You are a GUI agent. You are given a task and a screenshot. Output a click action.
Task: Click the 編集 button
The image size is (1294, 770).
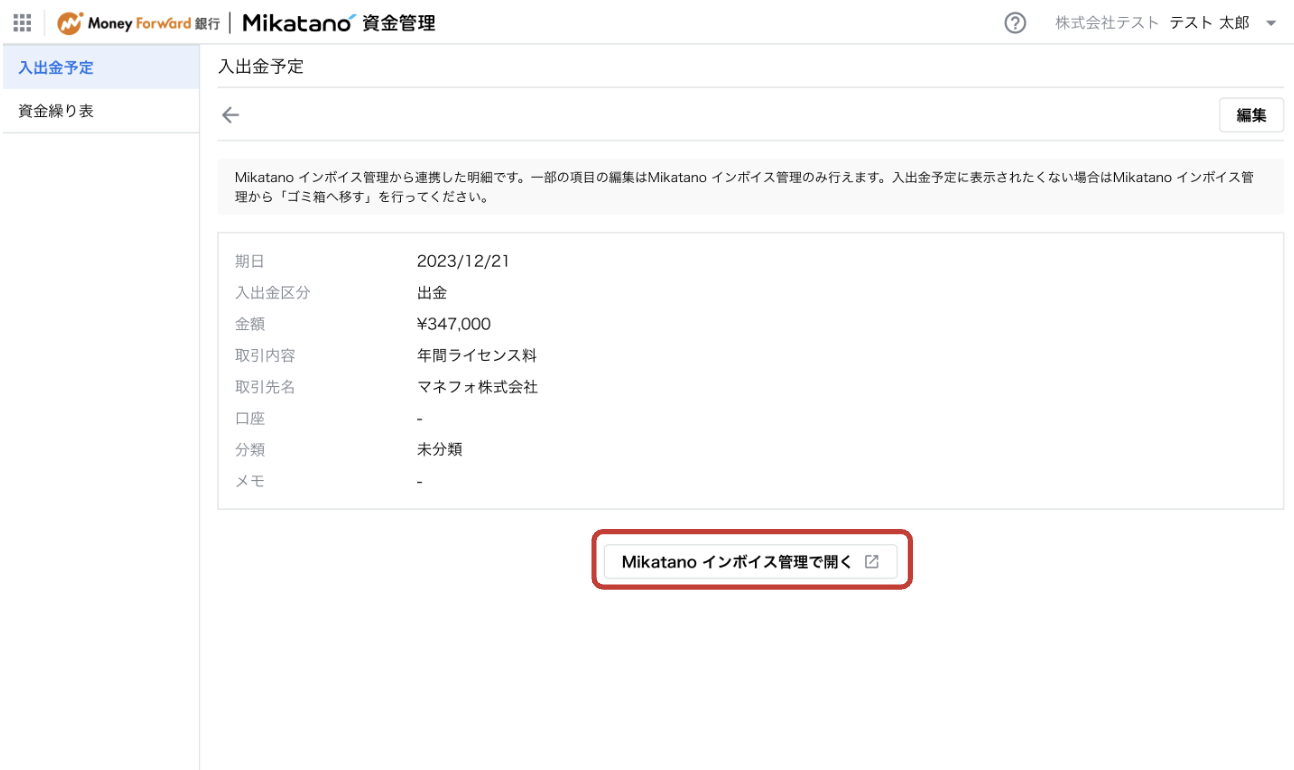click(1251, 115)
